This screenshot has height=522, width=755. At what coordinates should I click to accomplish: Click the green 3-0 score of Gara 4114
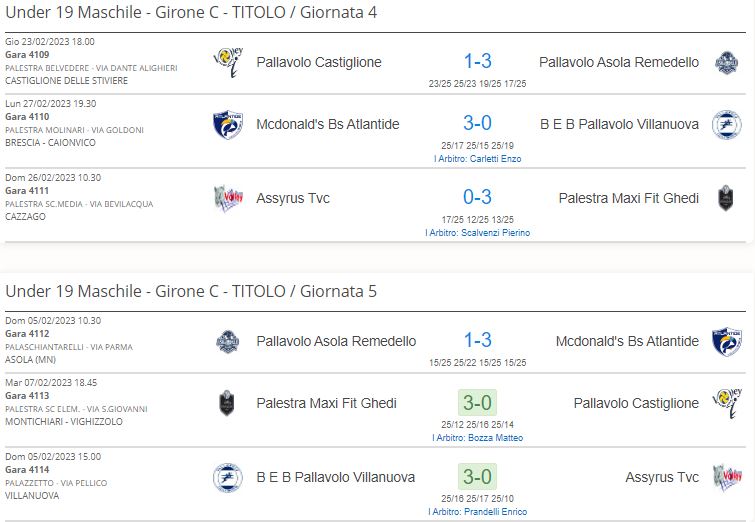(477, 477)
